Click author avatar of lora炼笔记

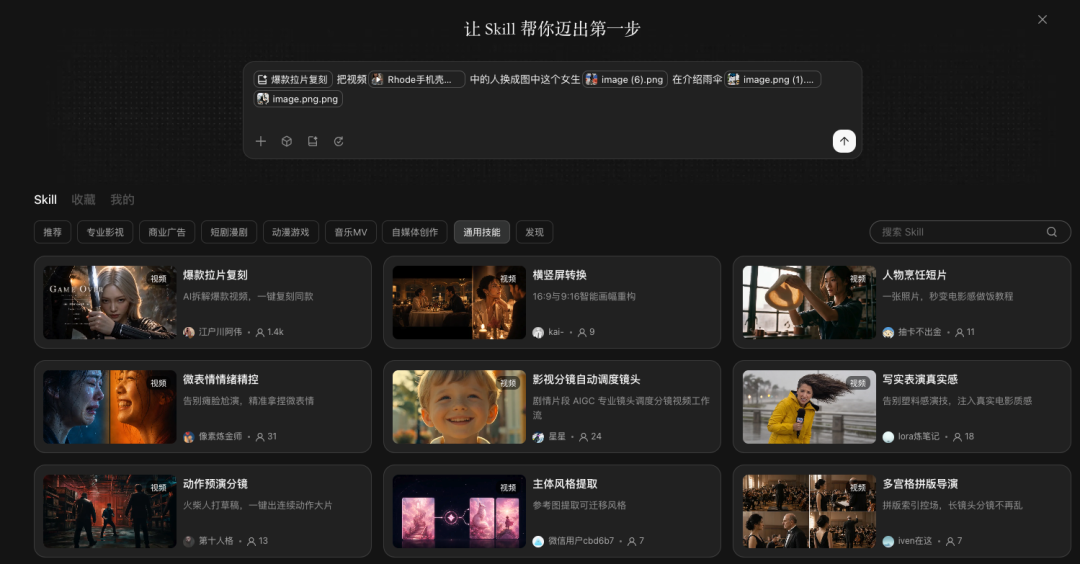pos(888,437)
